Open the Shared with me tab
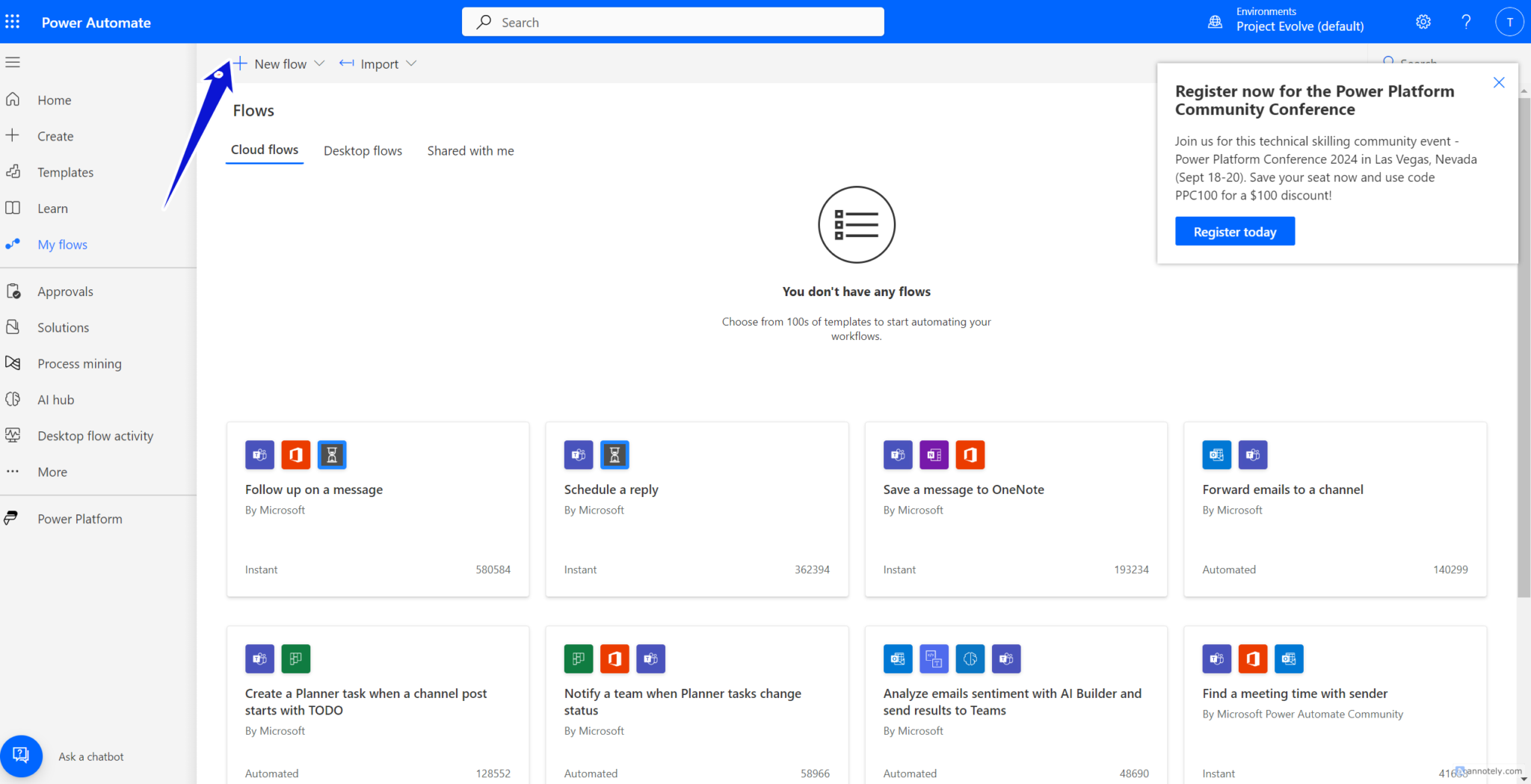The width and height of the screenshot is (1531, 784). click(x=470, y=150)
